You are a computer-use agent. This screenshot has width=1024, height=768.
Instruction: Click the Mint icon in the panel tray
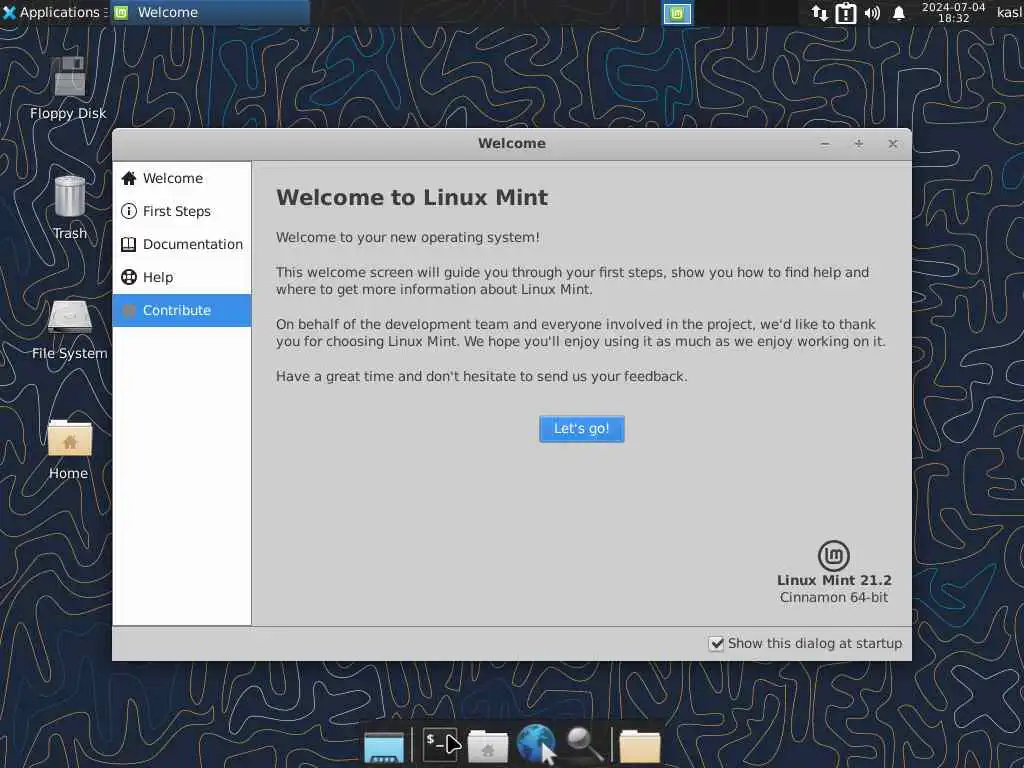(677, 13)
